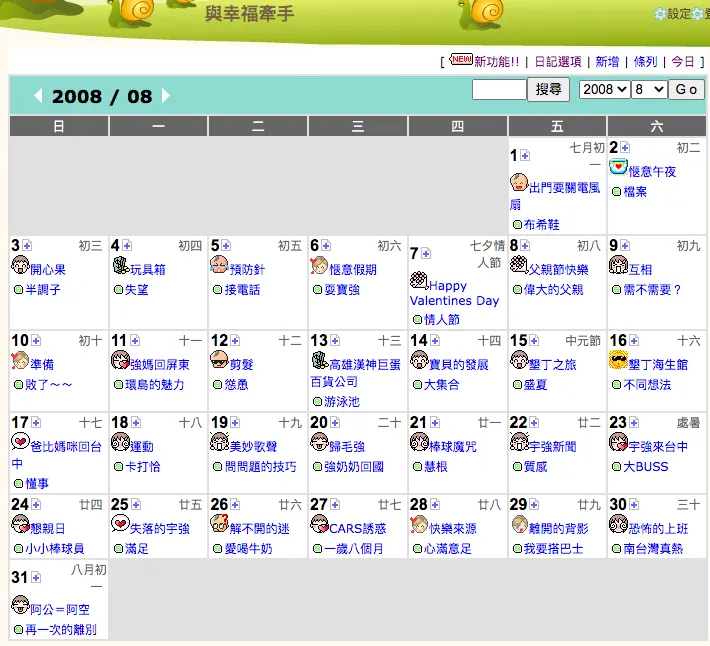
Task: Open the 恐怖的上班 entry
Action: [x=658, y=529]
